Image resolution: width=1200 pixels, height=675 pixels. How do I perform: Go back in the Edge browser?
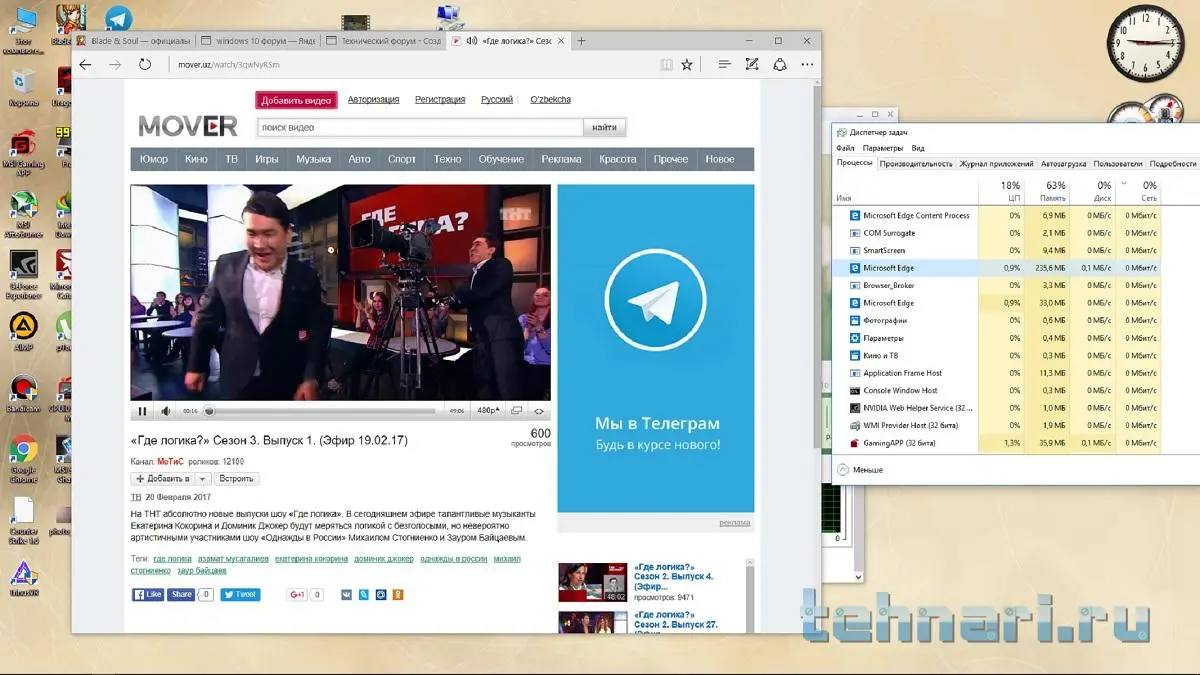pyautogui.click(x=85, y=64)
